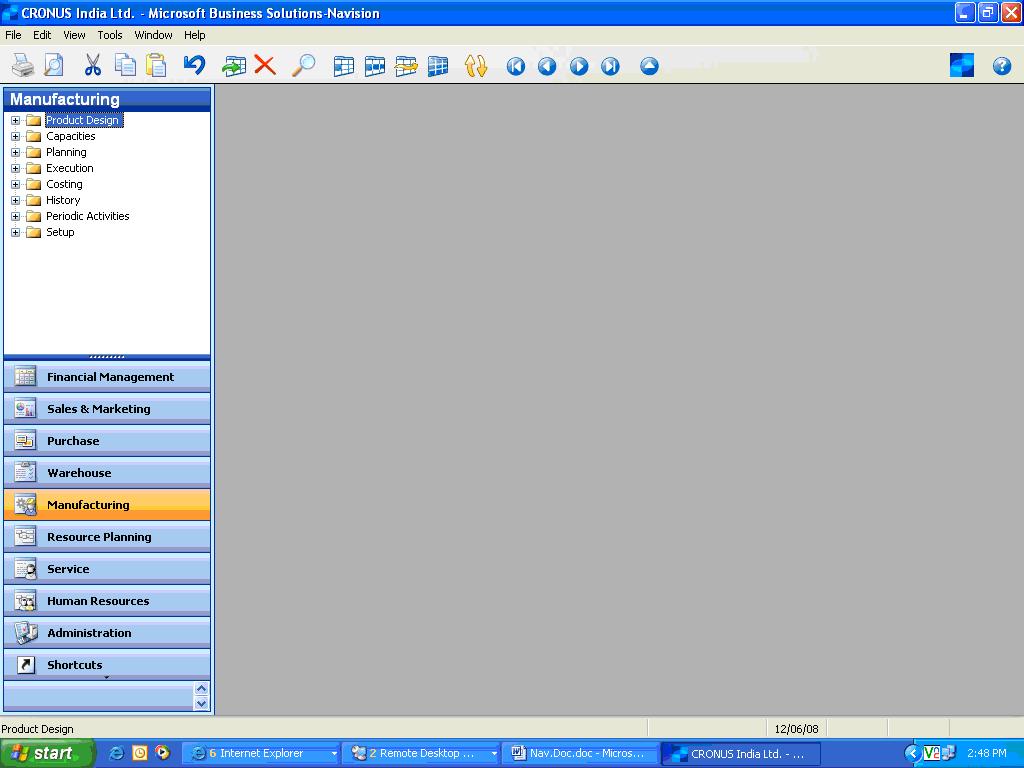Expand the Costing folder node
Image resolution: width=1024 pixels, height=768 pixels.
tap(16, 184)
